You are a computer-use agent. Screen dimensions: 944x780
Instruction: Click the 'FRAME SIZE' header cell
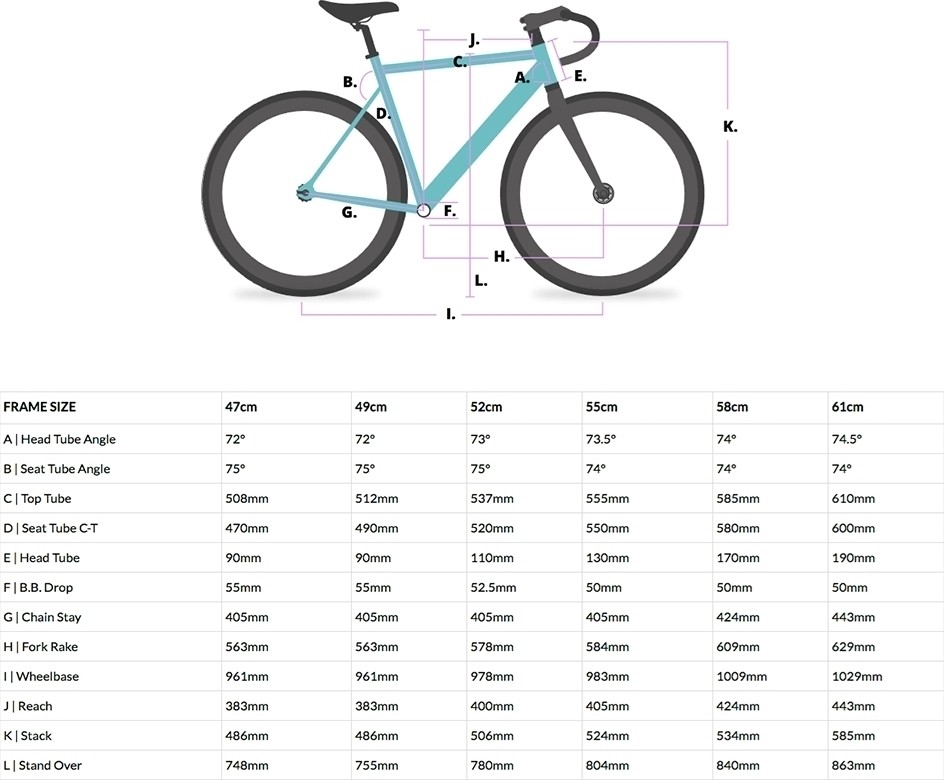(40, 407)
